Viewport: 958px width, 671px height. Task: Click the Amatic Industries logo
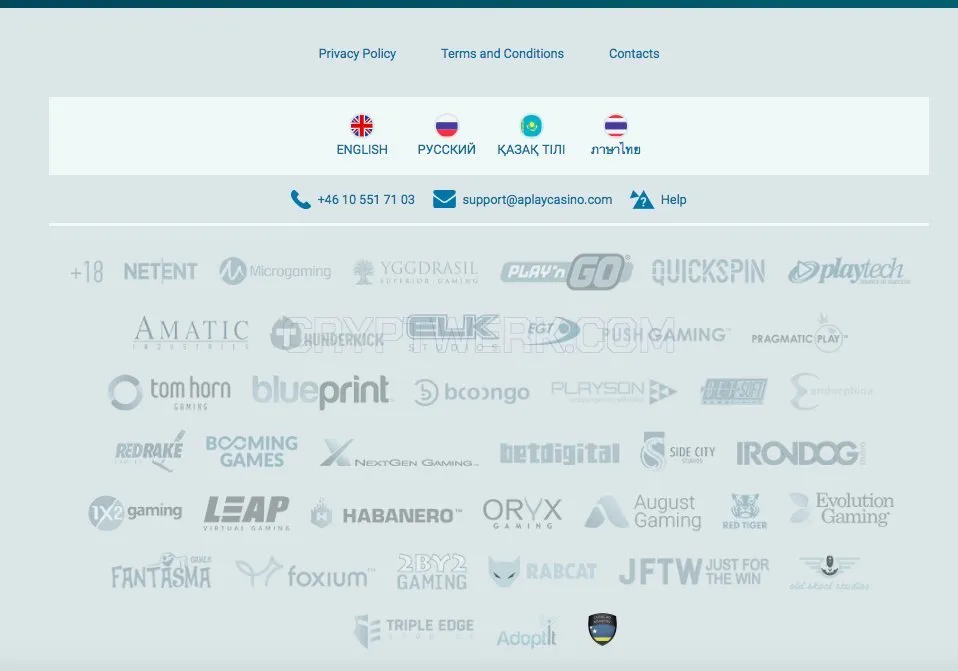pyautogui.click(x=191, y=332)
